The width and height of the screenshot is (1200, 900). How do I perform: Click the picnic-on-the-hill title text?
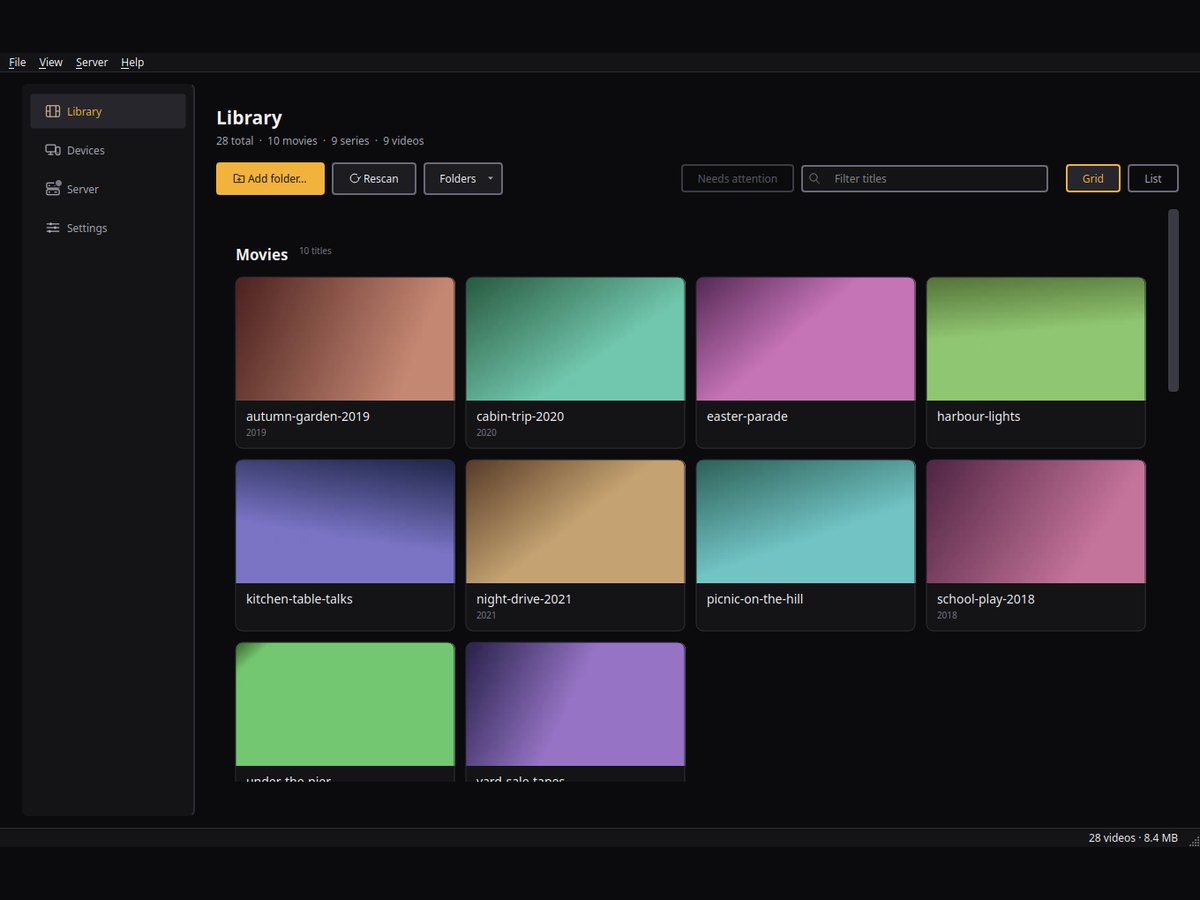755,599
